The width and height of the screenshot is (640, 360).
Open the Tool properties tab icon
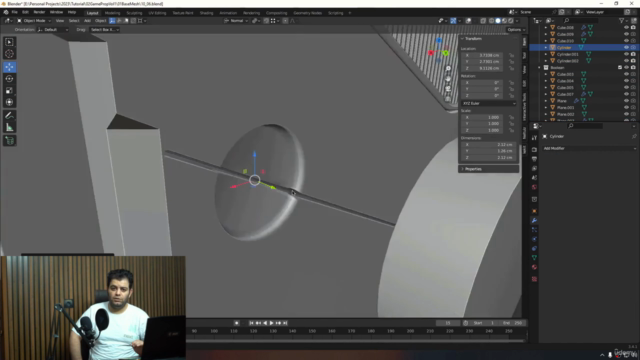pyautogui.click(x=534, y=138)
